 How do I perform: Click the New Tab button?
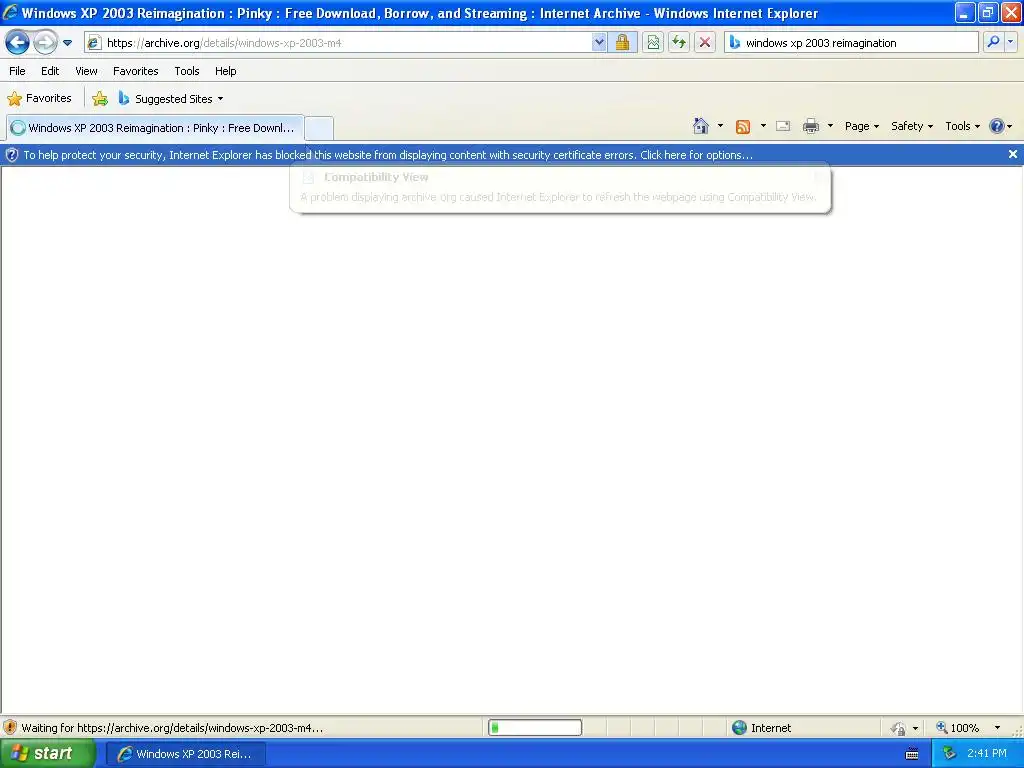pos(319,128)
